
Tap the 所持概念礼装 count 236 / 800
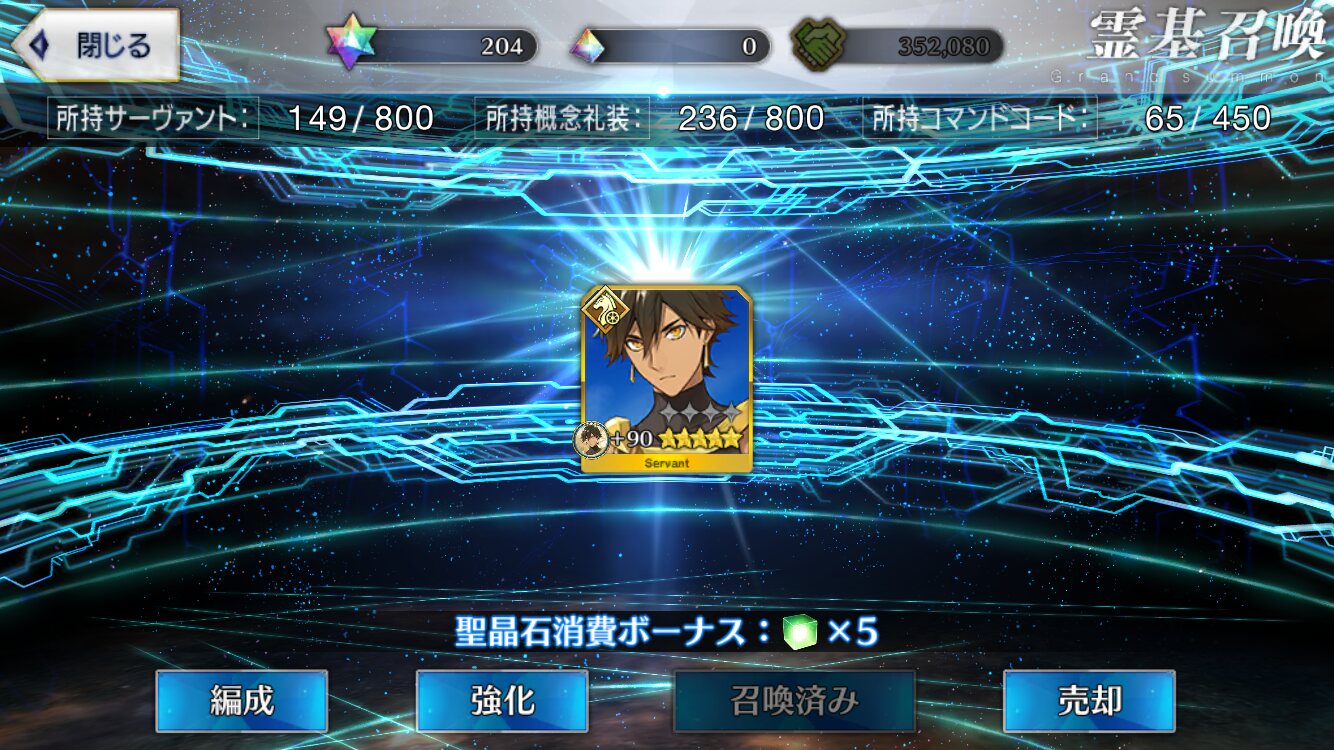751,119
